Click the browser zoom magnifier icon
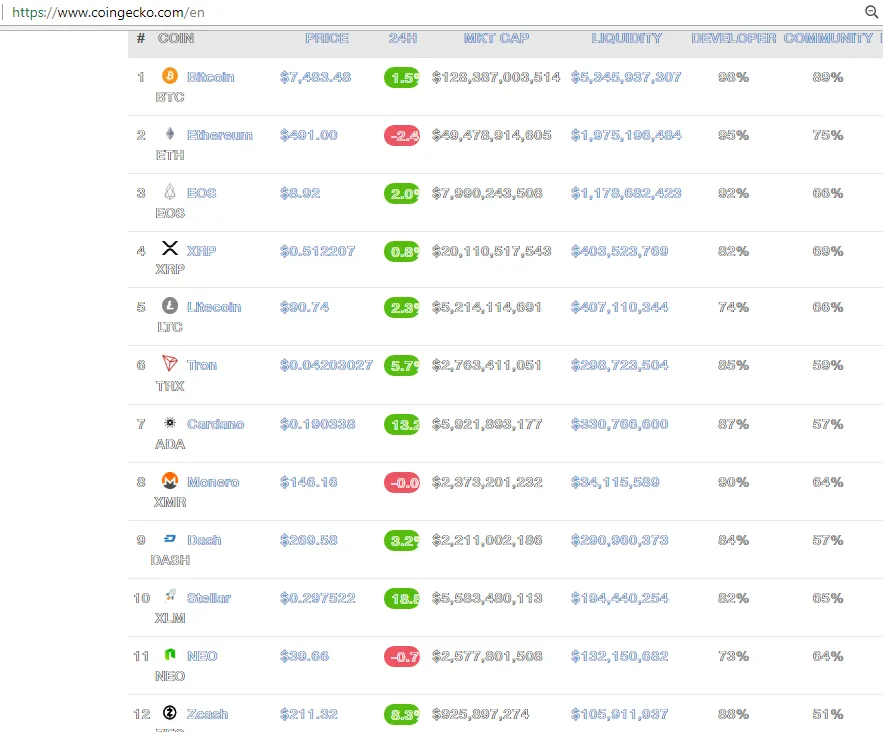The height and width of the screenshot is (732, 883). click(871, 12)
